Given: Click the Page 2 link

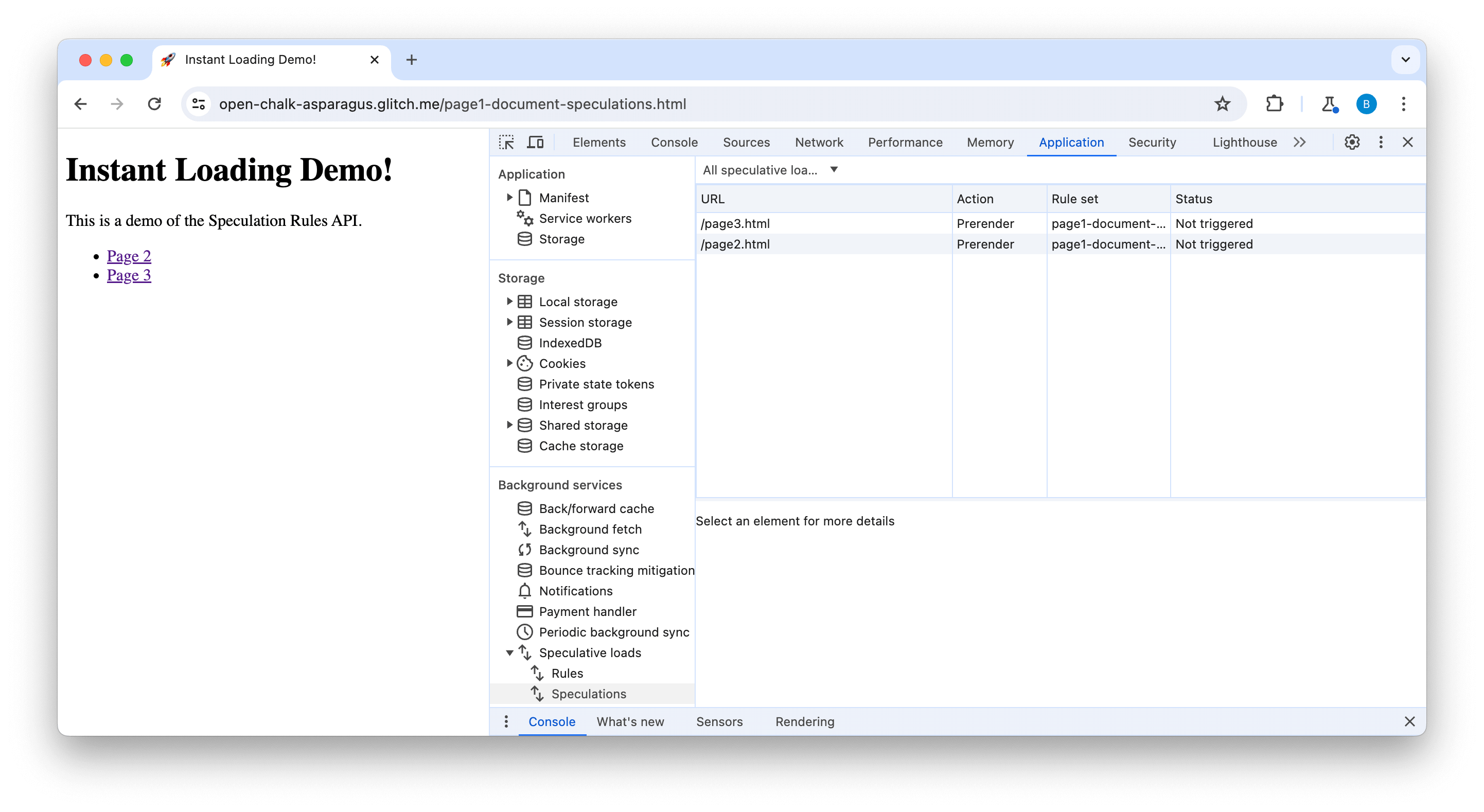Looking at the screenshot, I should (x=129, y=256).
